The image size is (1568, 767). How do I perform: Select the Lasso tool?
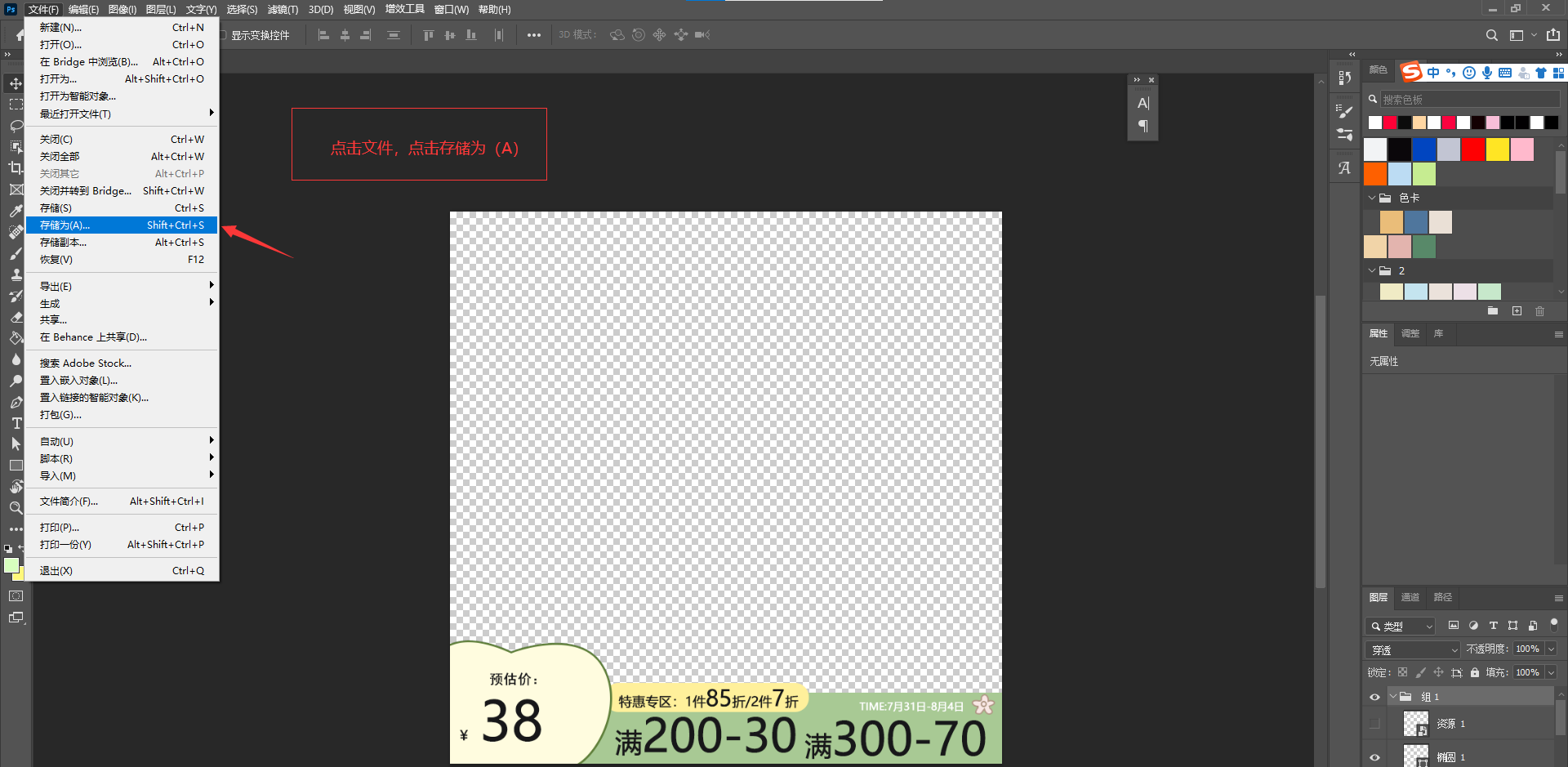click(16, 126)
